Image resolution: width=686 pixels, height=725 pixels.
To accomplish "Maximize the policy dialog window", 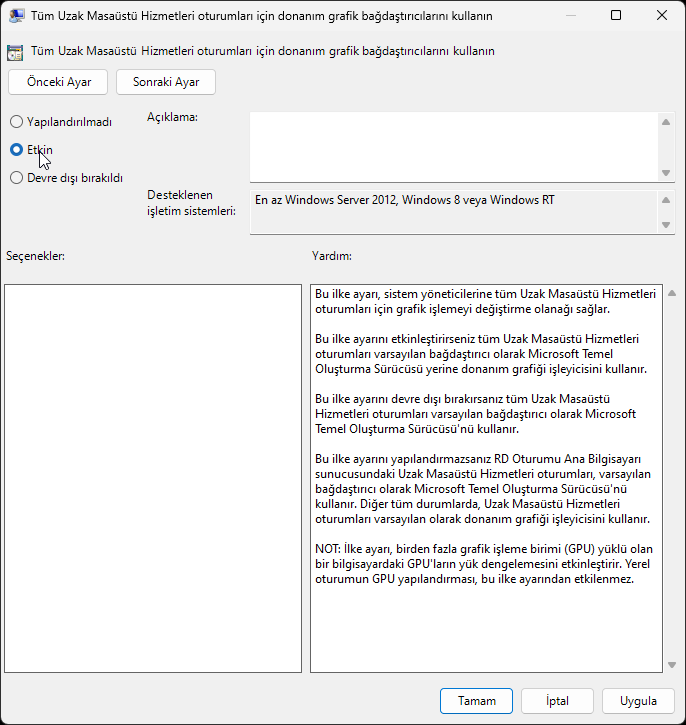I will tap(616, 15).
